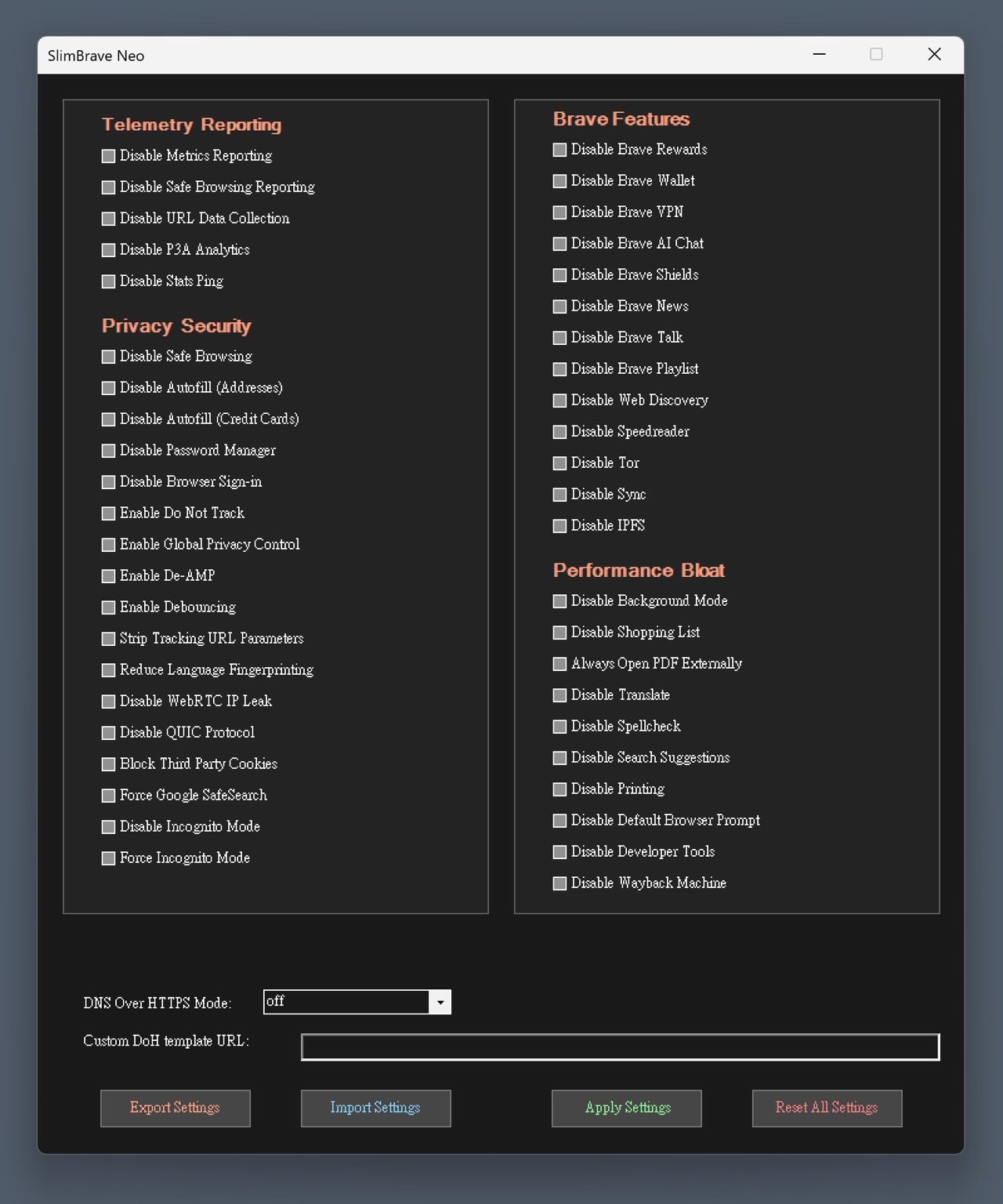Check Disable Brave Rewards box

pos(559,150)
